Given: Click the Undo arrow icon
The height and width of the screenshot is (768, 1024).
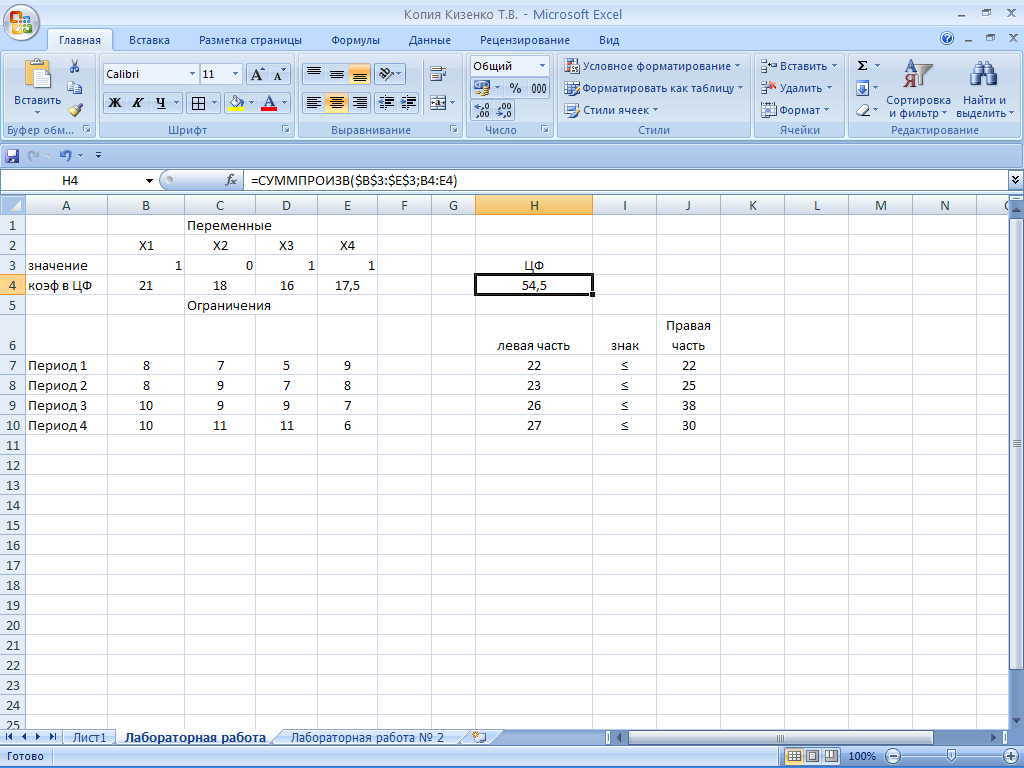Looking at the screenshot, I should (x=65, y=155).
